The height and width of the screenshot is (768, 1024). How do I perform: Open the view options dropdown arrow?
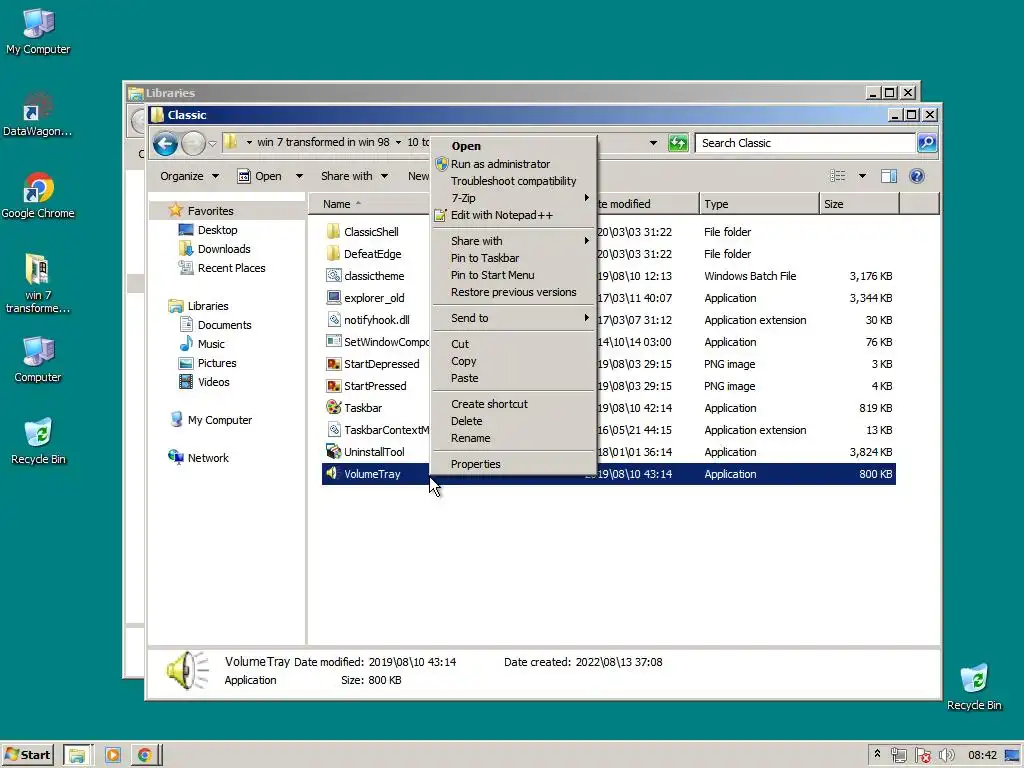click(x=862, y=176)
